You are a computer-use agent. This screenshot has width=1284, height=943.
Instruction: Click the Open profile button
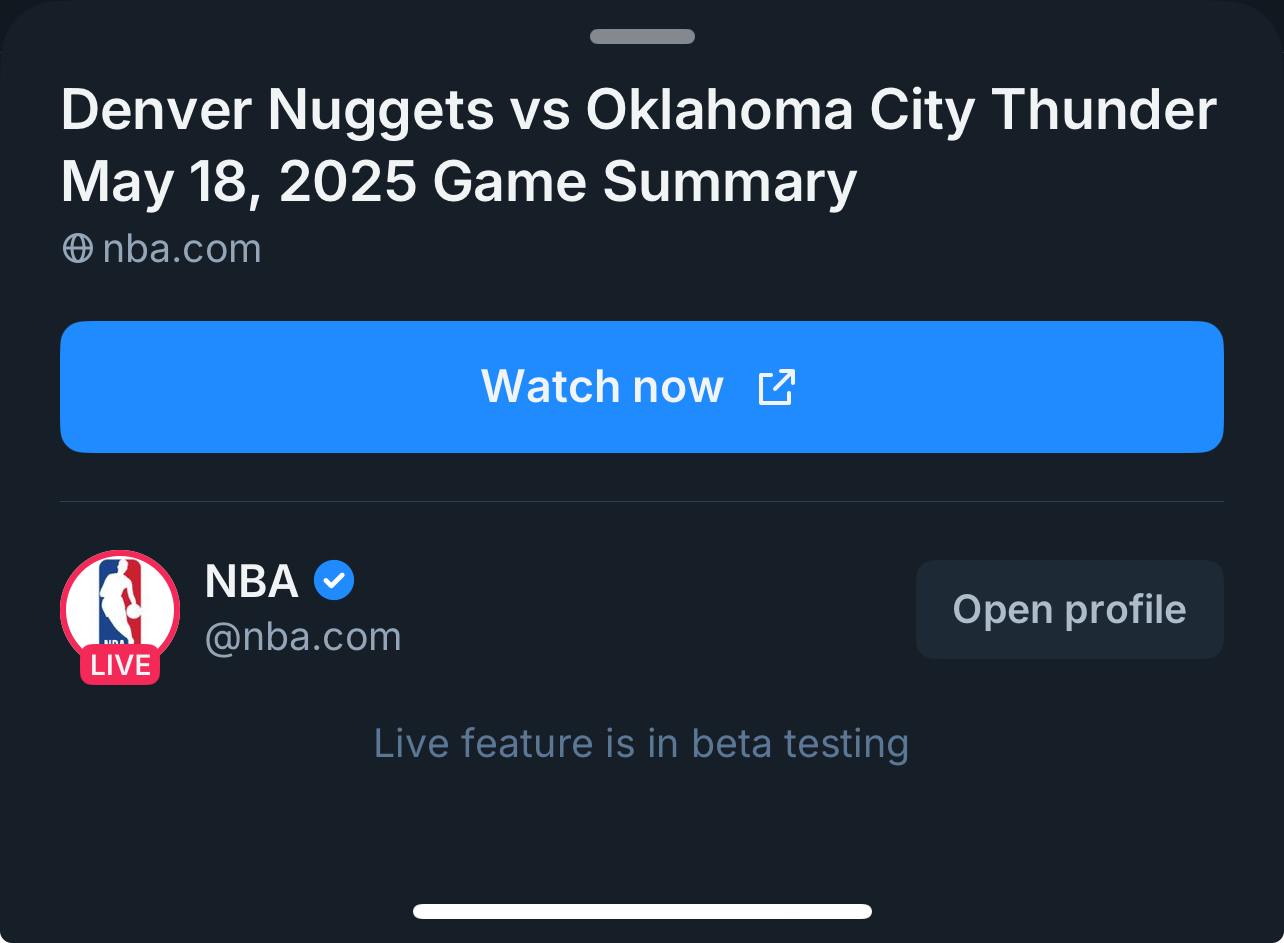[1069, 609]
